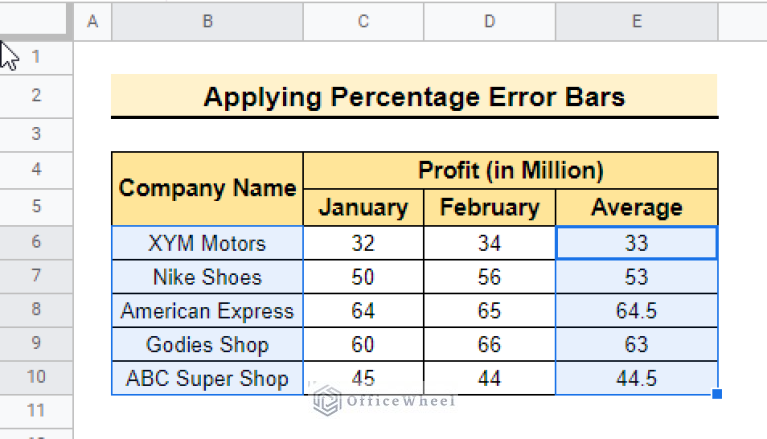Viewport: 767px width, 439px height.
Task: Click February value 56 for Nike Shoes
Action: 489,277
